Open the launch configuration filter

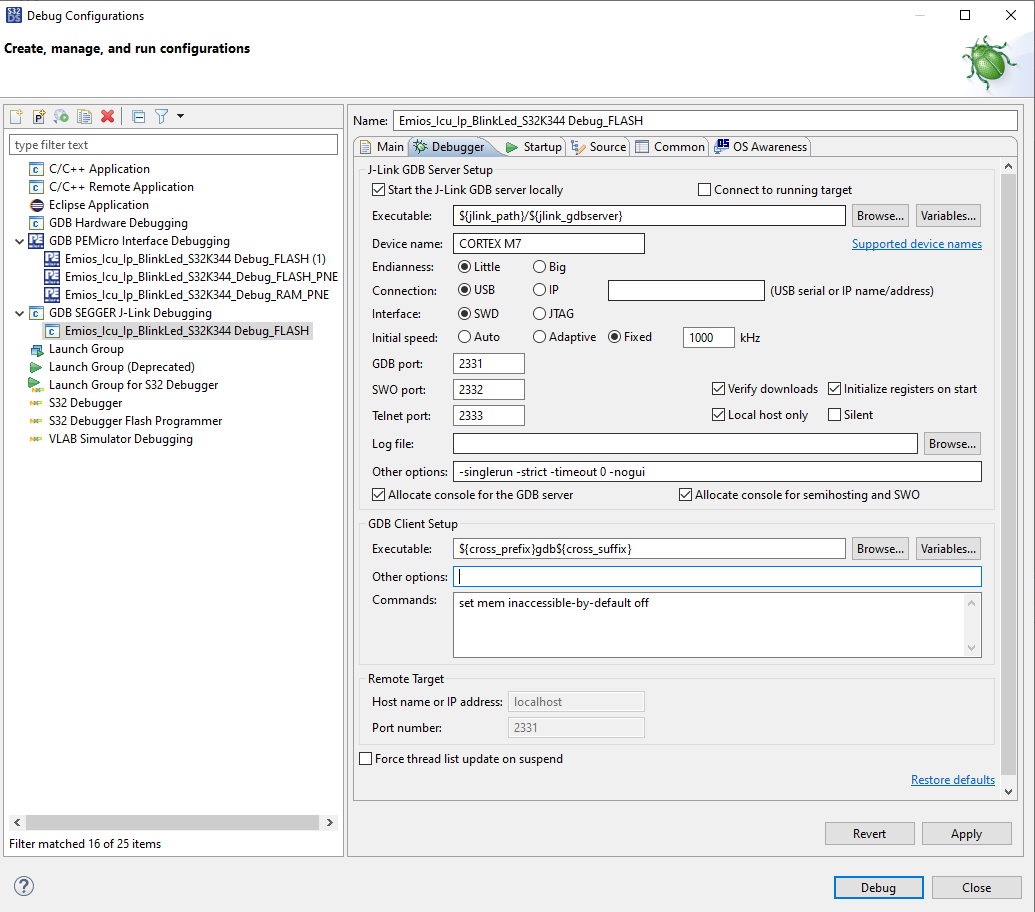(x=162, y=116)
